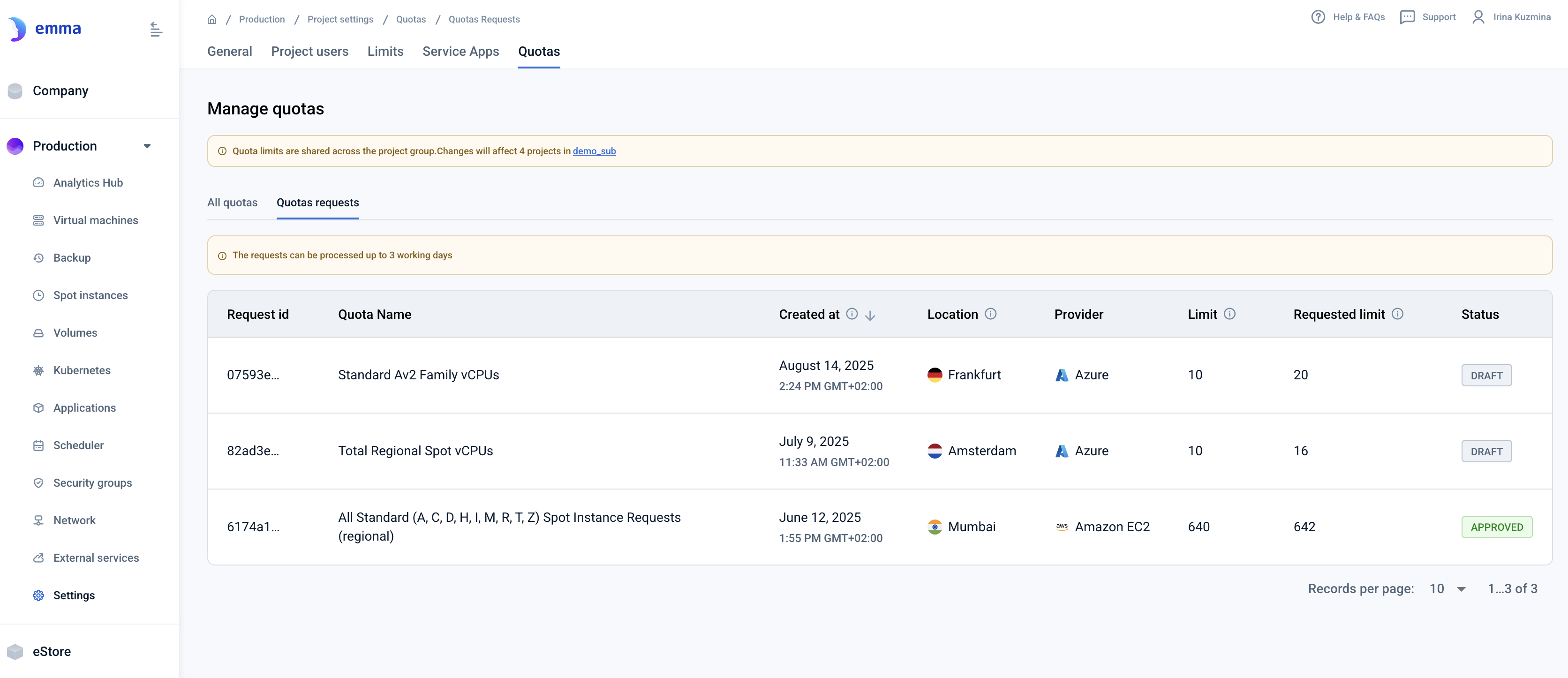
Task: Open the home breadcrumb icon
Action: tap(212, 20)
